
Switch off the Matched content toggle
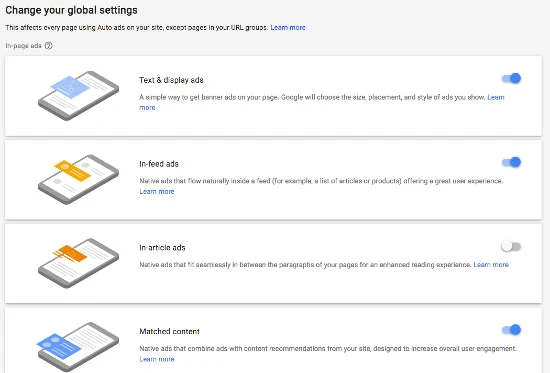coord(511,329)
